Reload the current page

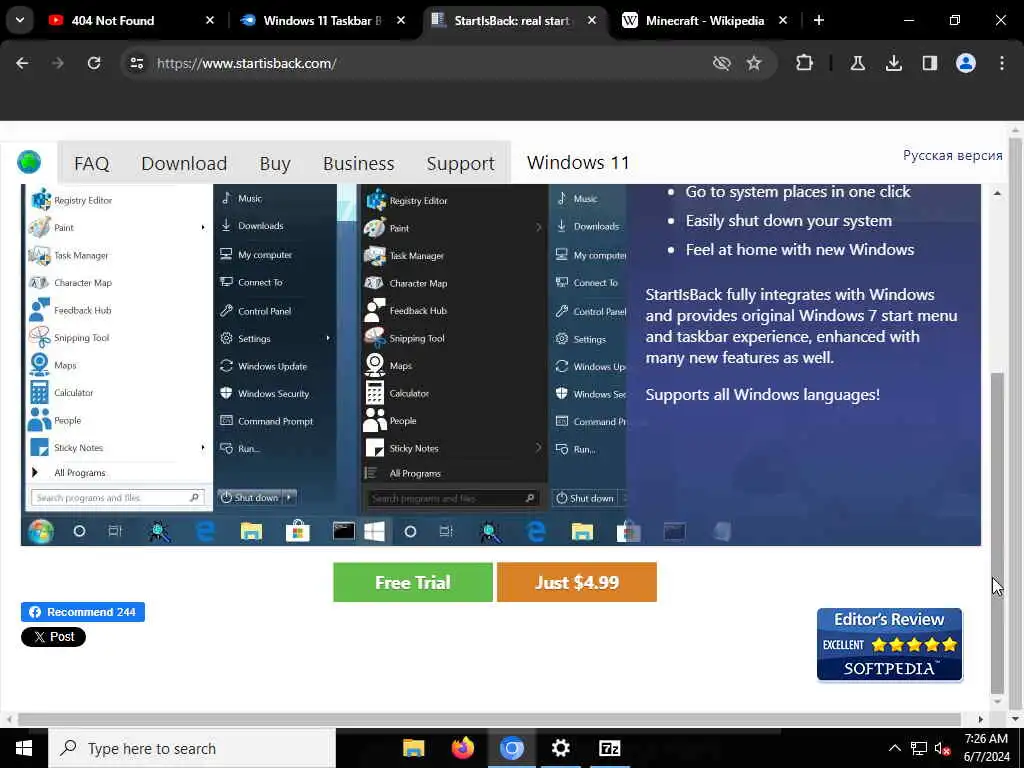click(x=94, y=63)
